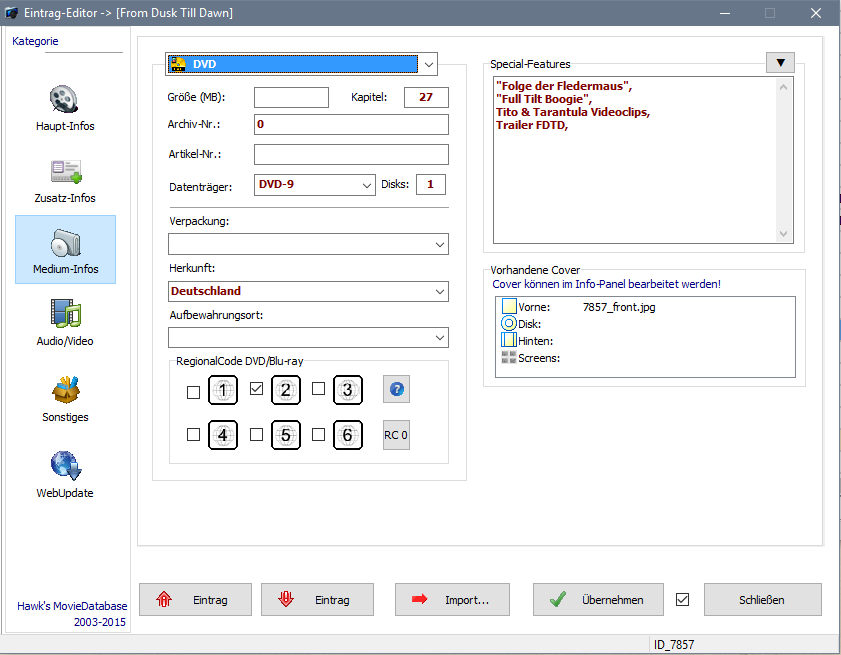Image resolution: width=841 pixels, height=655 pixels.
Task: Click the Artikel-Nr. input field
Action: click(351, 154)
